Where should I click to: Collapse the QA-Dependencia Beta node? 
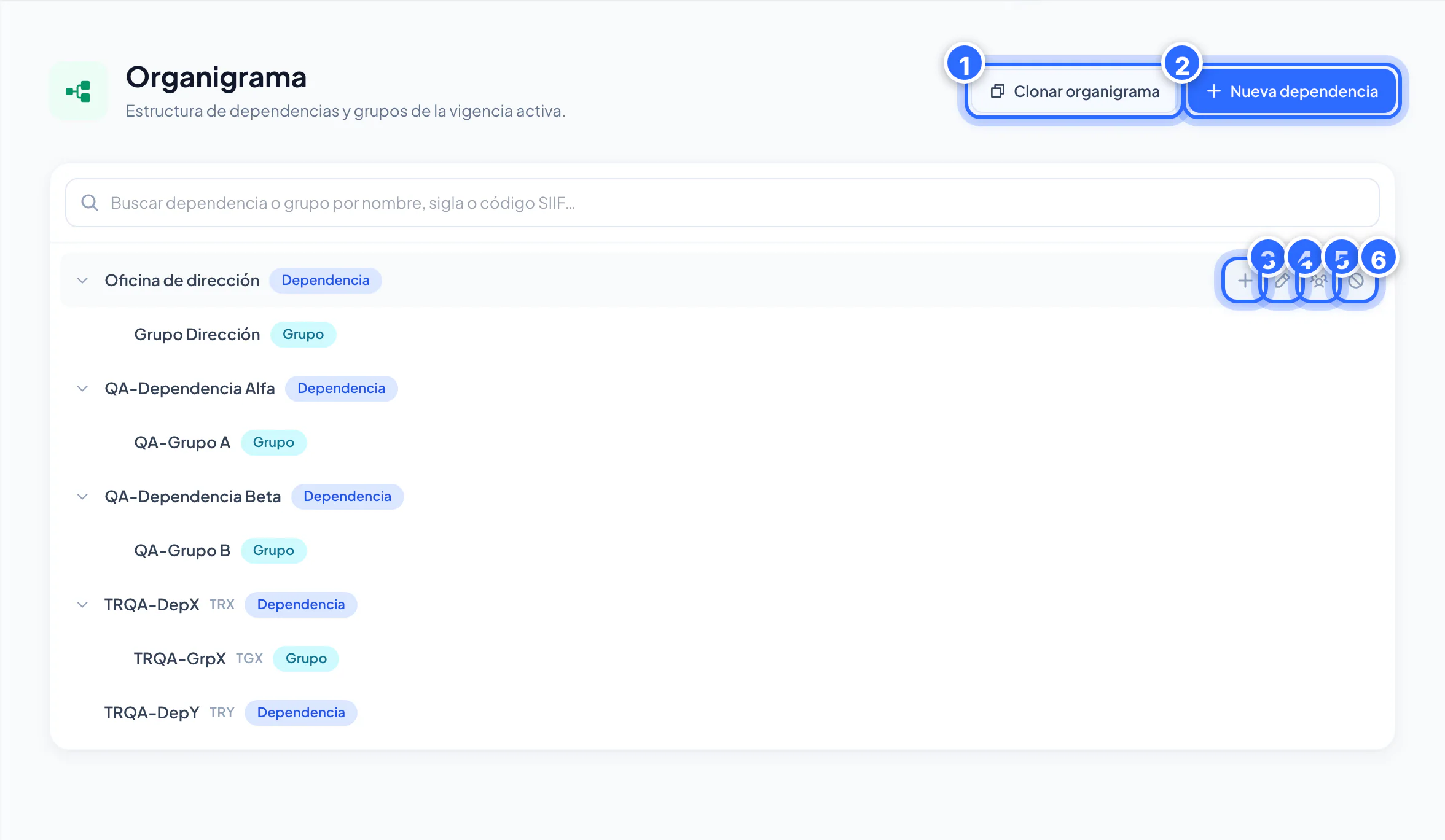click(x=82, y=497)
